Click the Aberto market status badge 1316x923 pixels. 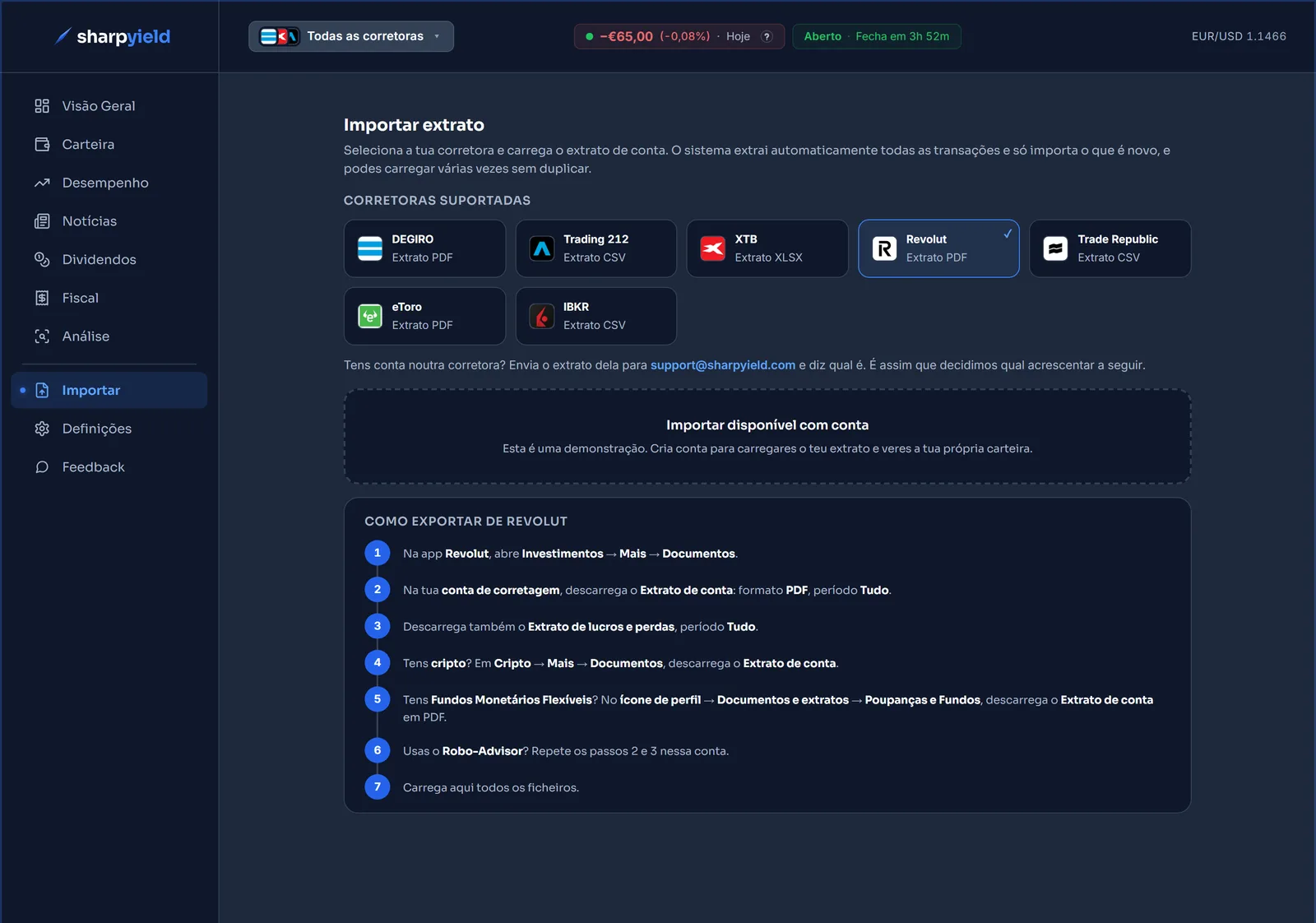[877, 36]
